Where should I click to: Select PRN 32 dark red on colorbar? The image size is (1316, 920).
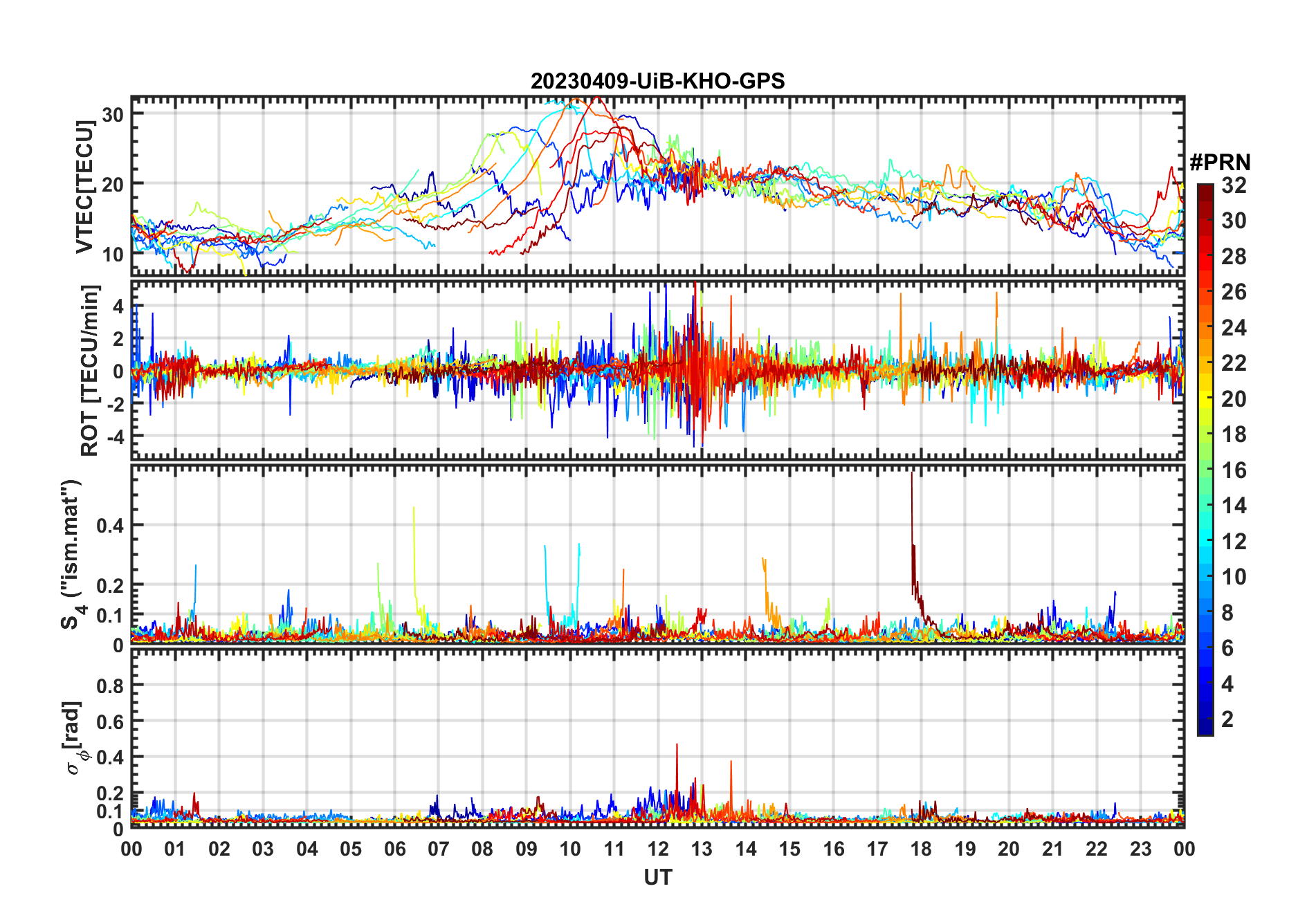(x=1205, y=188)
